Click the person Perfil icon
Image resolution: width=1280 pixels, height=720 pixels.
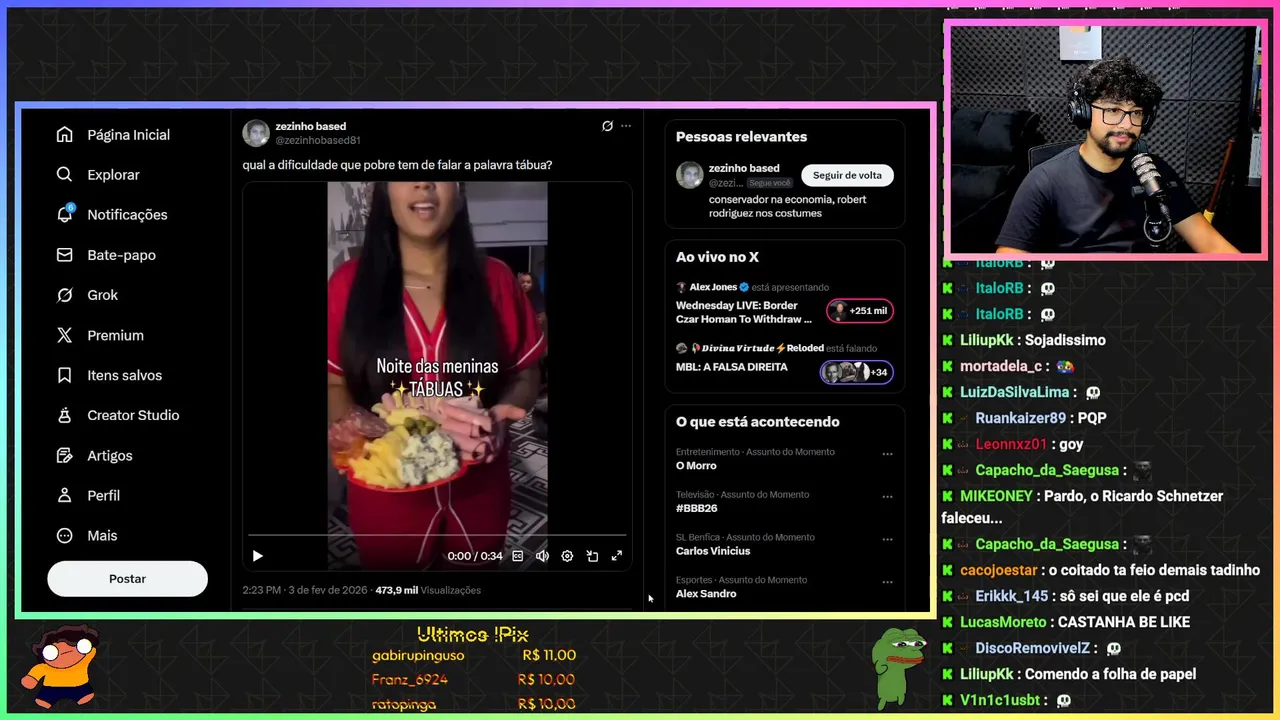point(65,495)
